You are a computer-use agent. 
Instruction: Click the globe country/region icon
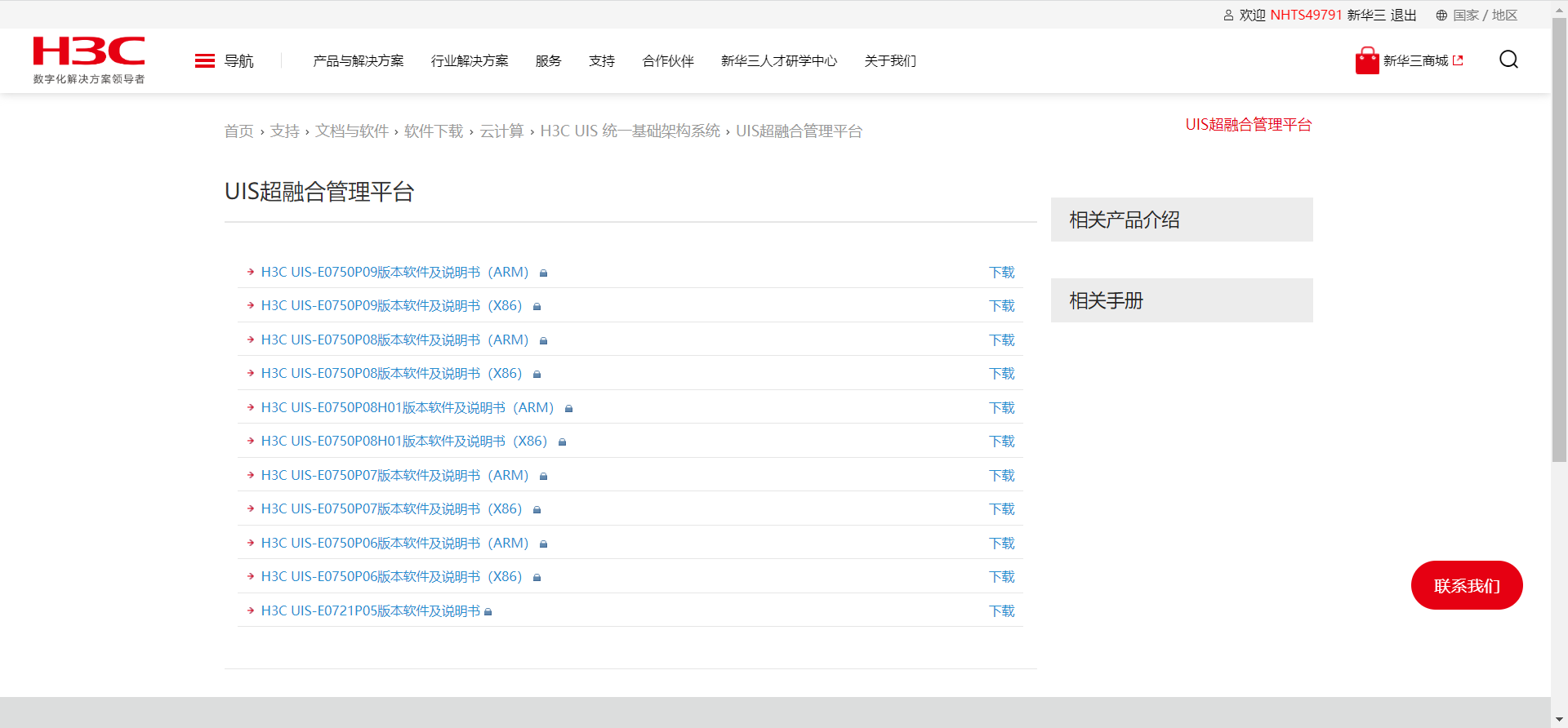[x=1441, y=16]
